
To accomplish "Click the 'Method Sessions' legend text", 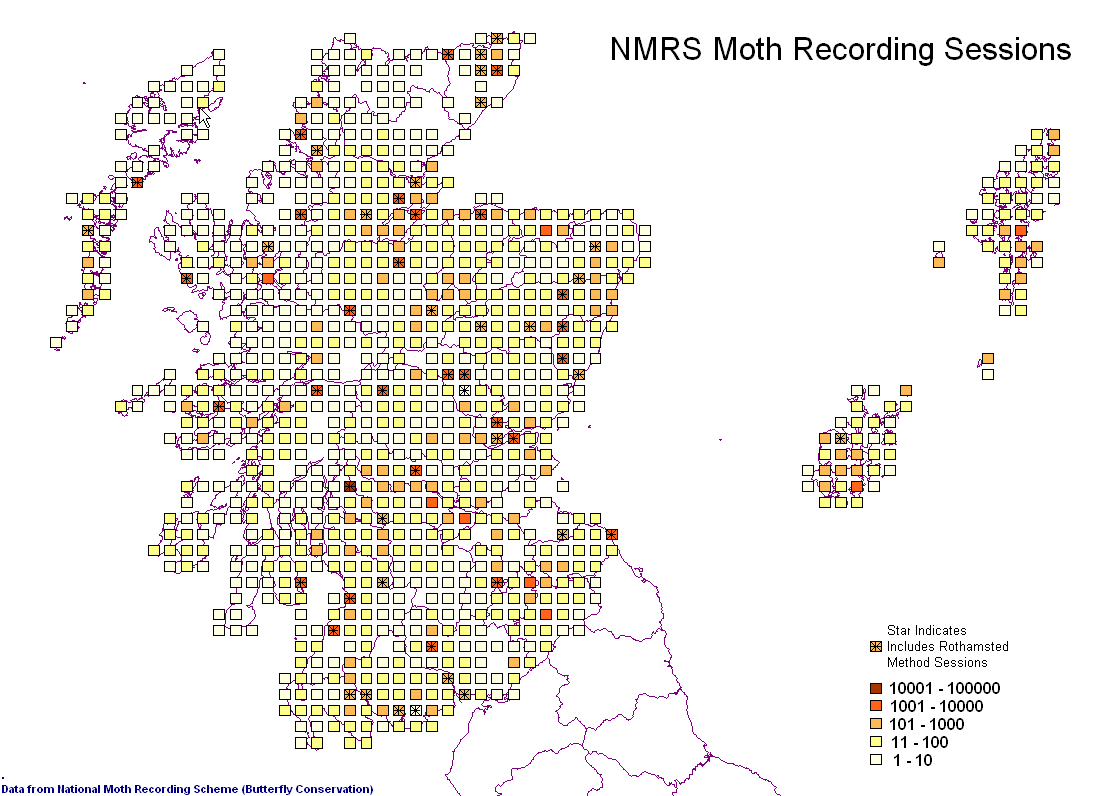I will tap(937, 662).
